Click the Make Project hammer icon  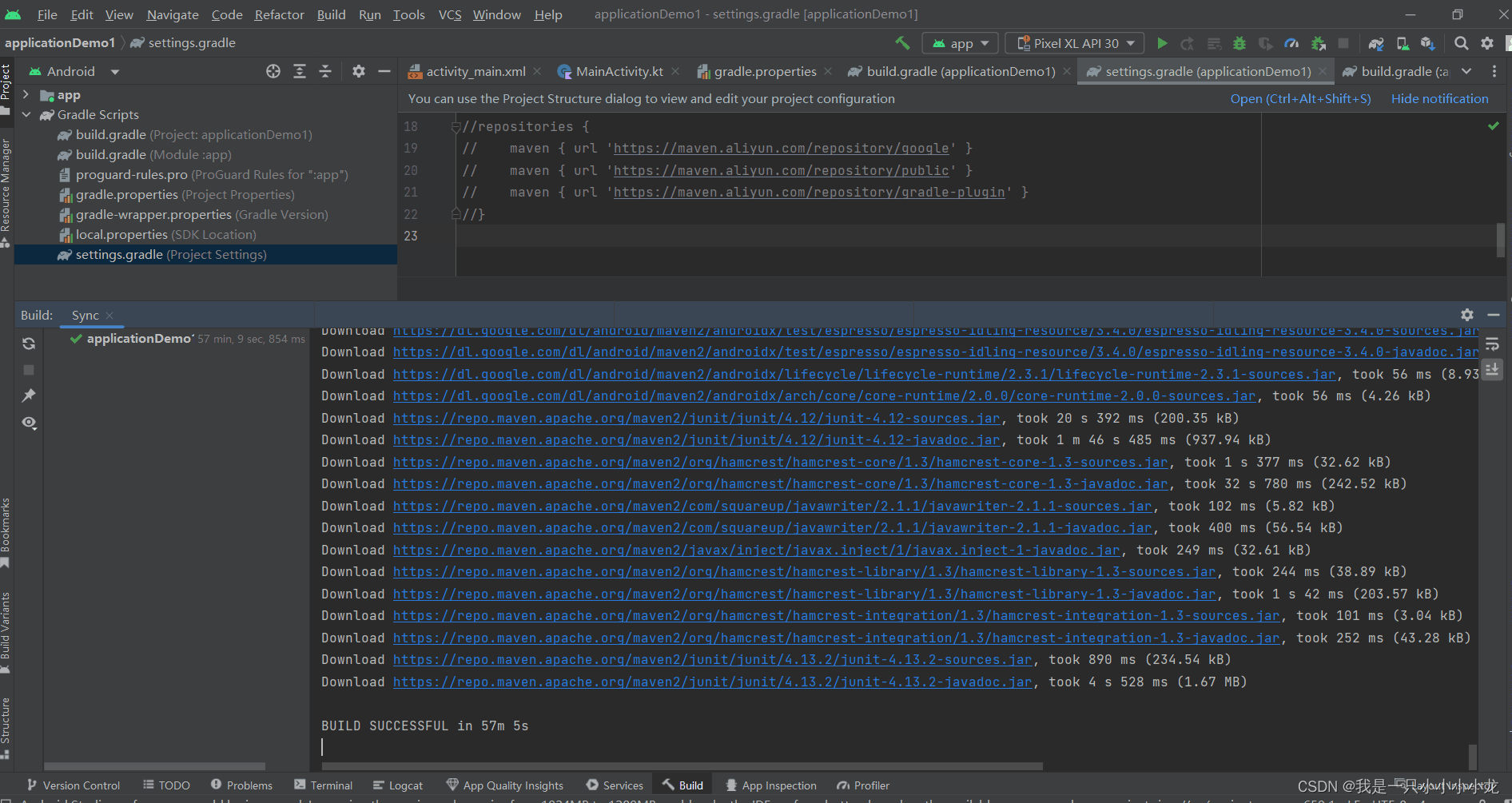pyautogui.click(x=901, y=42)
